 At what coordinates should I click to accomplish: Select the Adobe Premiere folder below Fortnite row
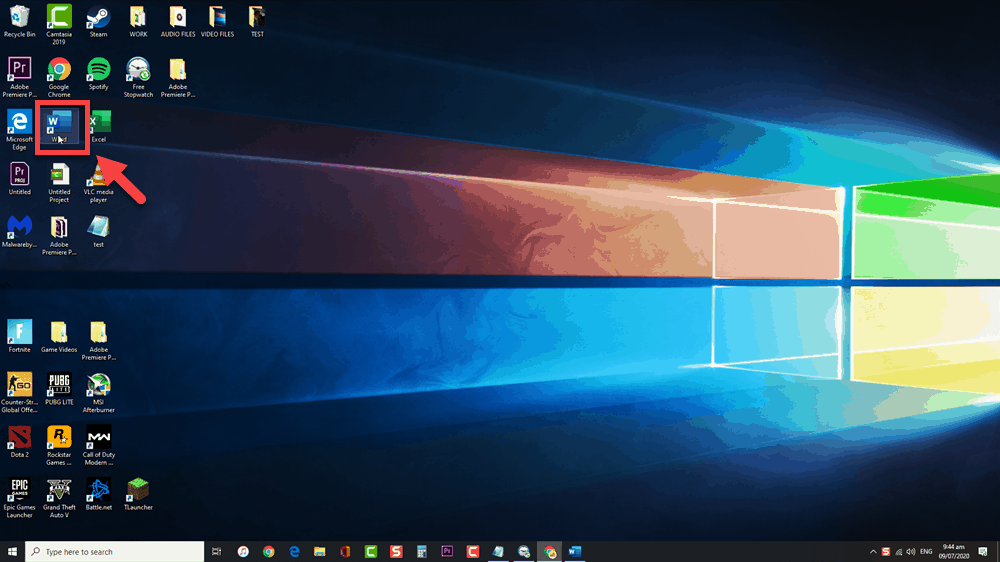(98, 340)
